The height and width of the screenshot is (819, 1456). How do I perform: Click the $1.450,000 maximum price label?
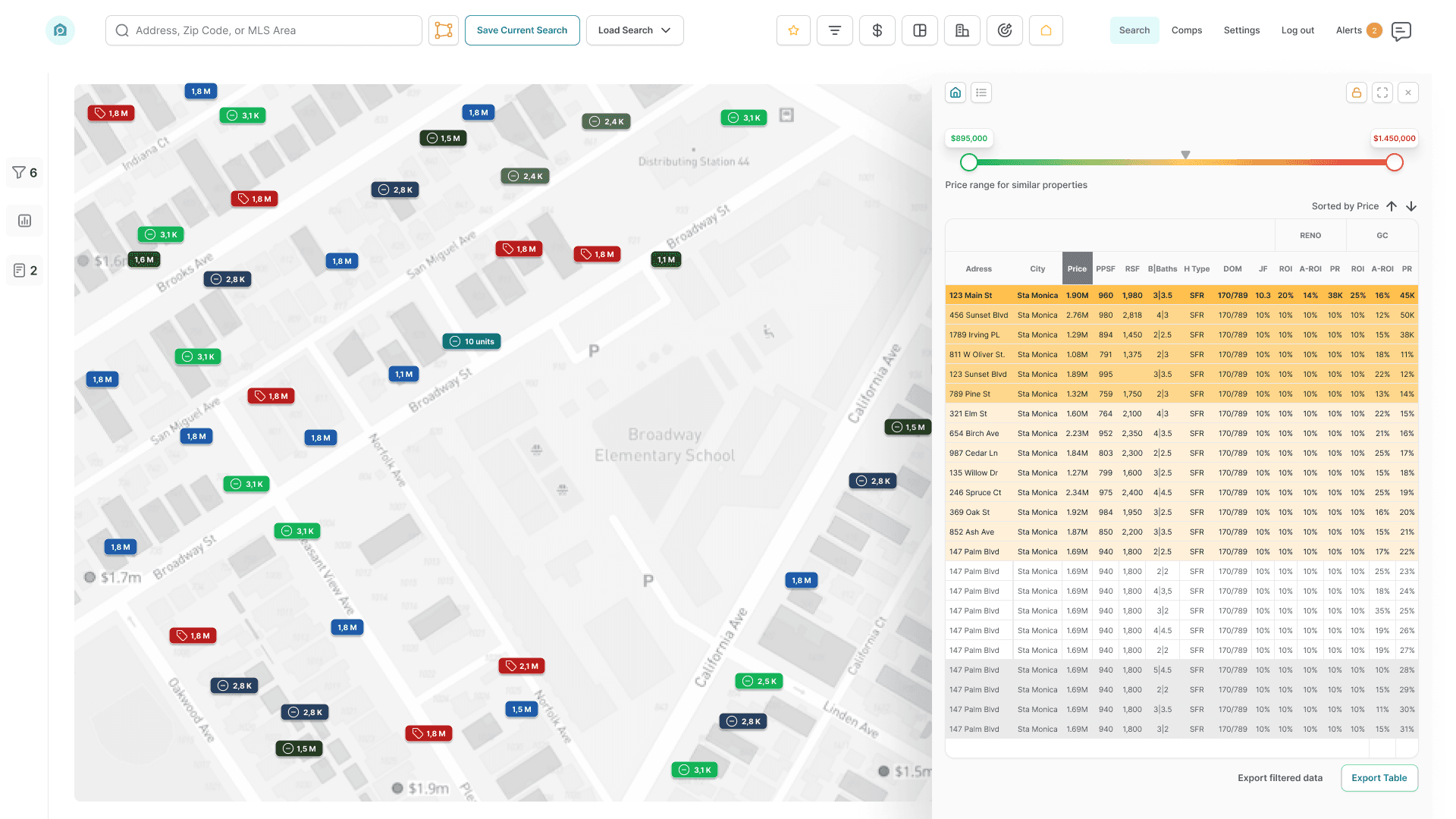click(x=1394, y=139)
